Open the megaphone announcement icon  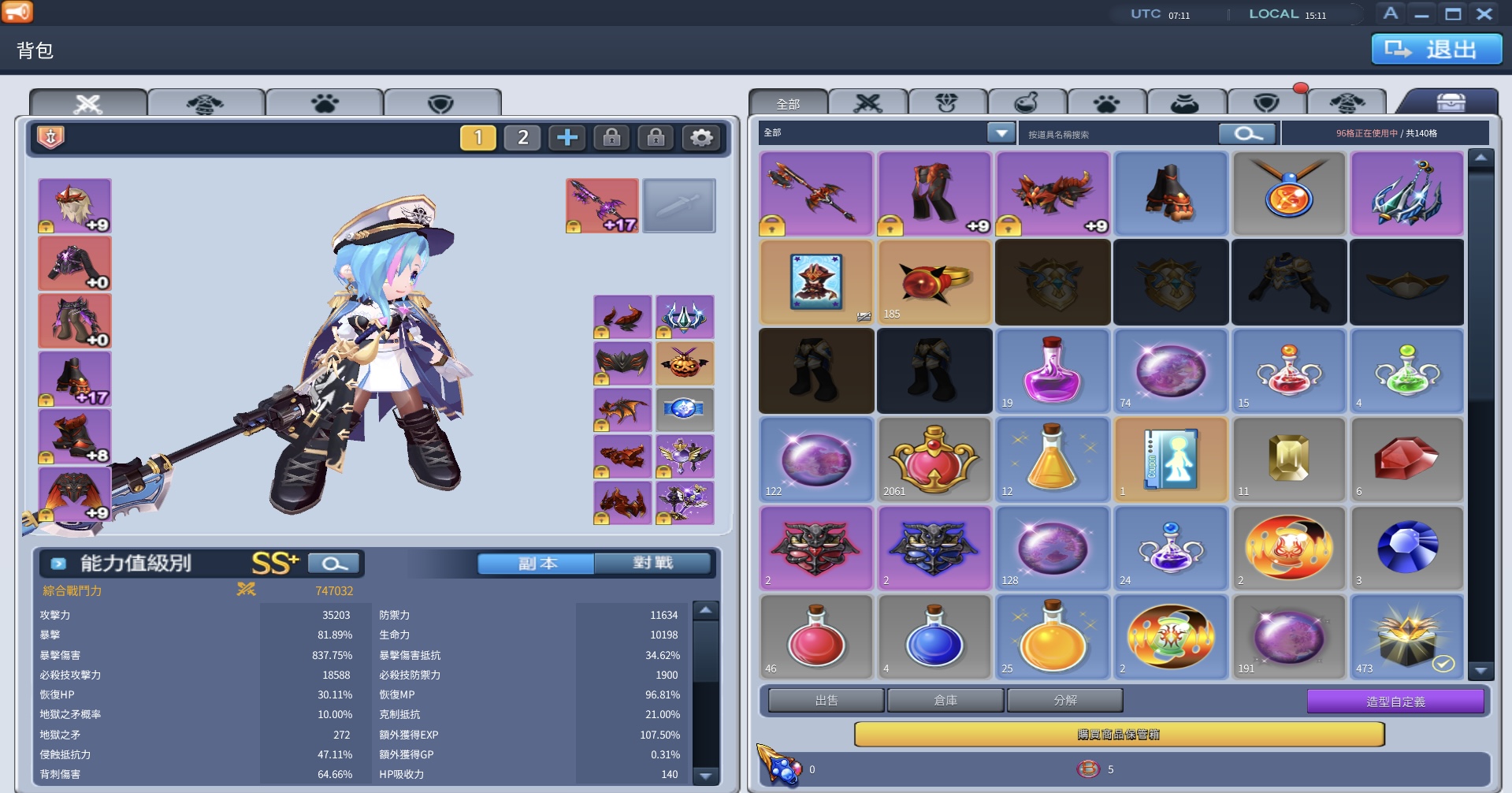[x=17, y=12]
